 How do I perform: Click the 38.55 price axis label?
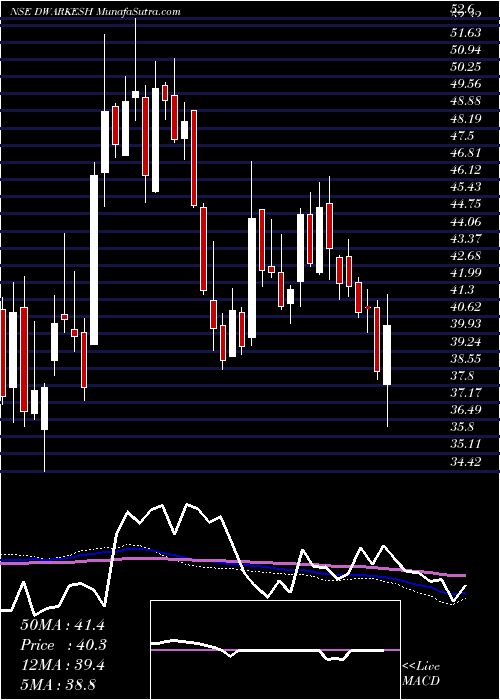coord(466,359)
